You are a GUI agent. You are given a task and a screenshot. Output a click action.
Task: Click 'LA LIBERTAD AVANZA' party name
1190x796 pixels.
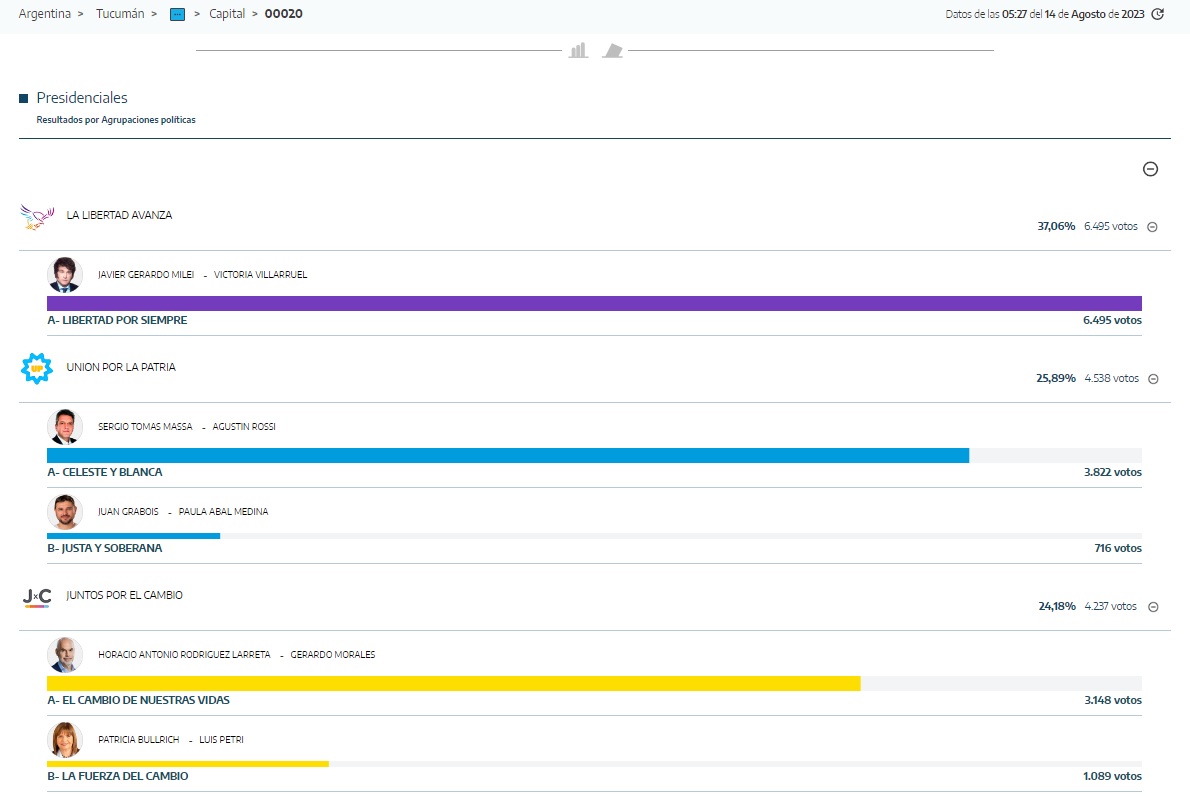tap(119, 216)
